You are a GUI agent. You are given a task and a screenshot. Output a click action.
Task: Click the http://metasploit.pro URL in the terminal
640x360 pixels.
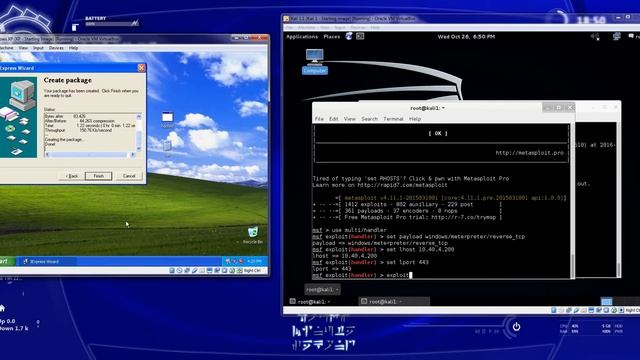click(x=529, y=153)
